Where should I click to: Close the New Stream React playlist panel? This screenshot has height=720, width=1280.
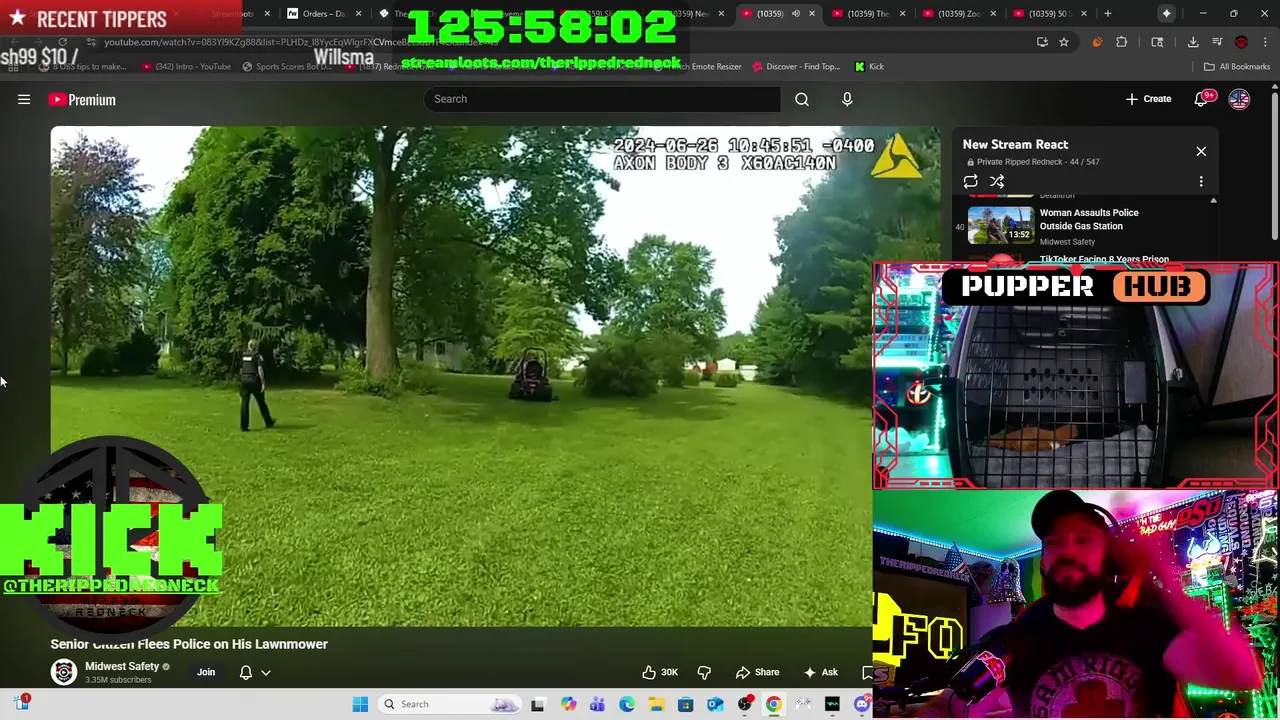click(x=1201, y=151)
